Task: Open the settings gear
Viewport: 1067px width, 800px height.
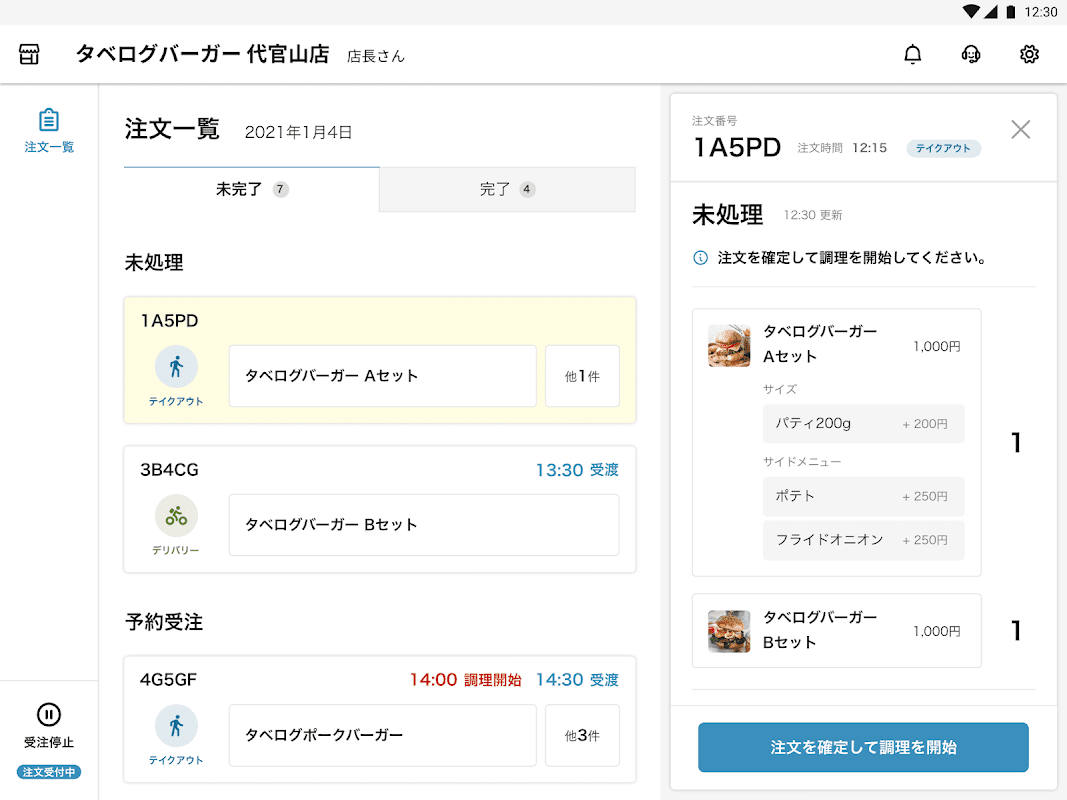Action: click(1029, 55)
